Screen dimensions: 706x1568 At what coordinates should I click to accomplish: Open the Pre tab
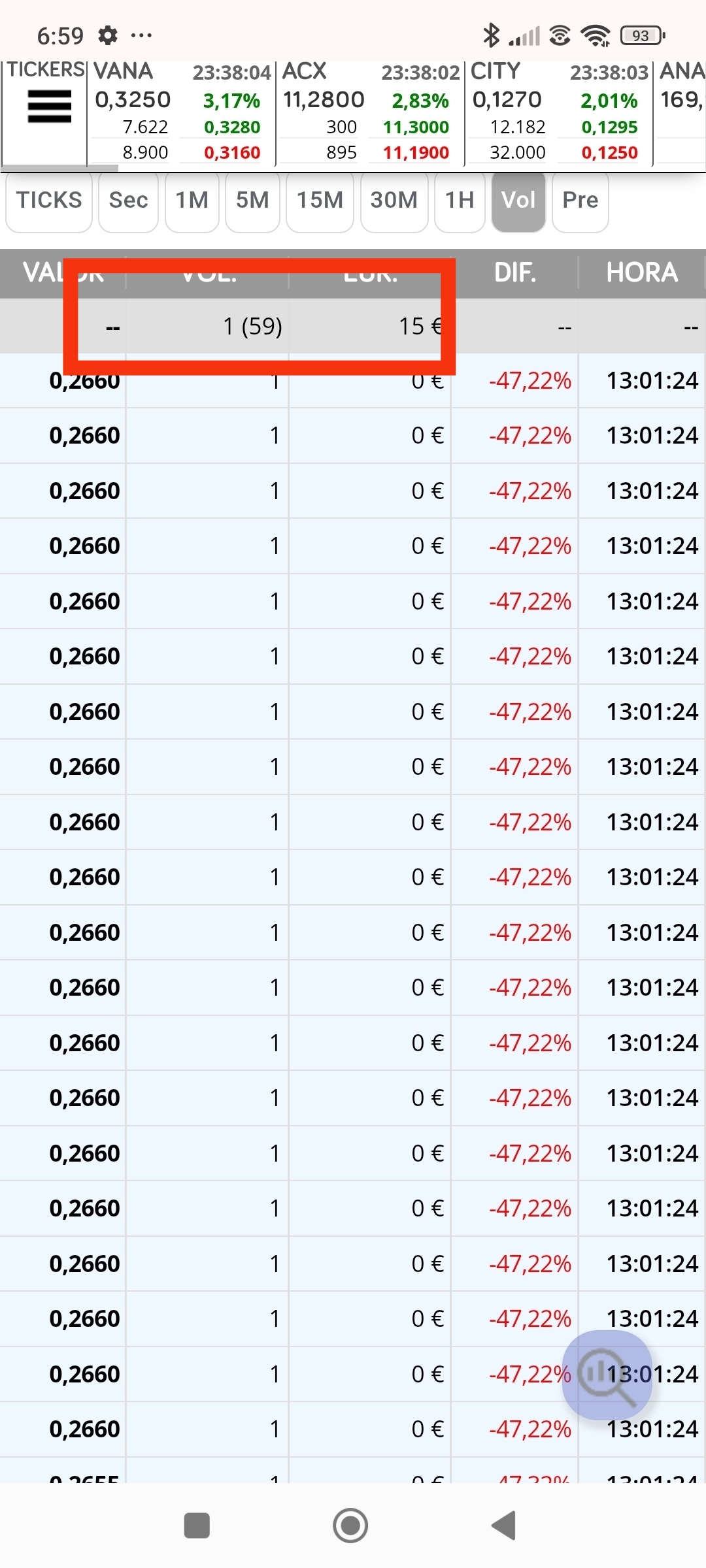tap(580, 201)
